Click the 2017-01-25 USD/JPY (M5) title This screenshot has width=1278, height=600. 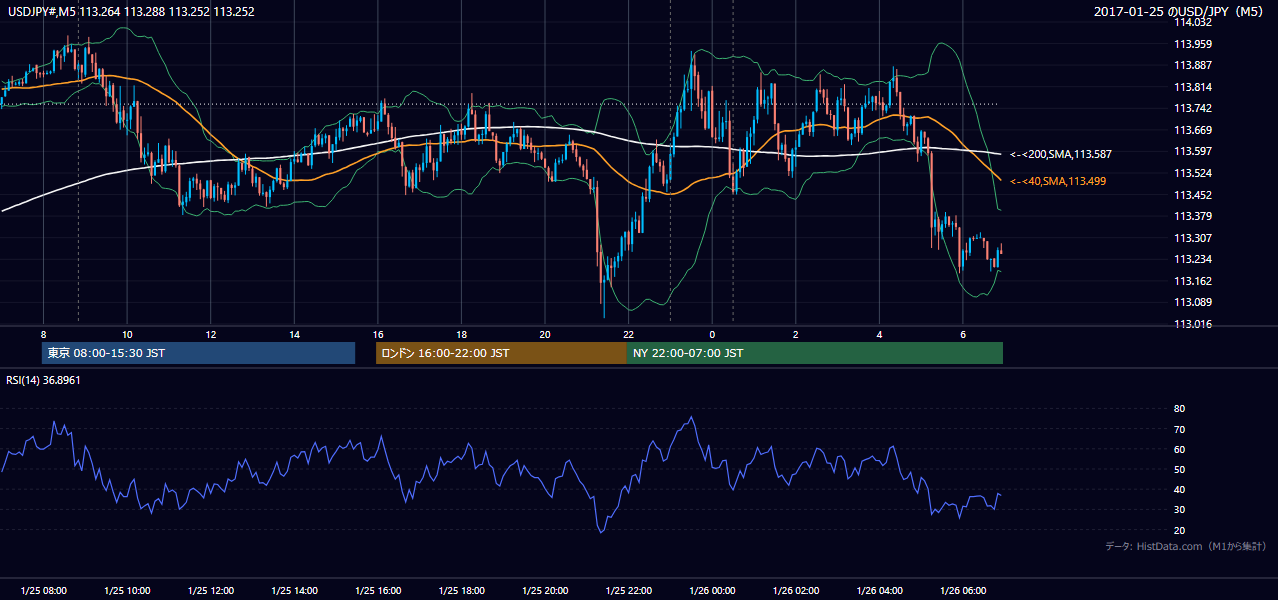coord(1180,12)
